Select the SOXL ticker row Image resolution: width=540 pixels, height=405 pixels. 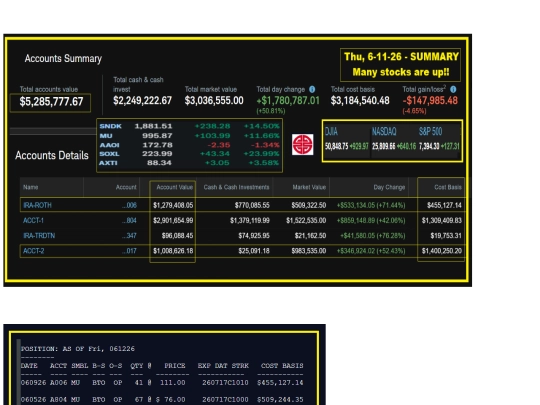click(x=189, y=154)
